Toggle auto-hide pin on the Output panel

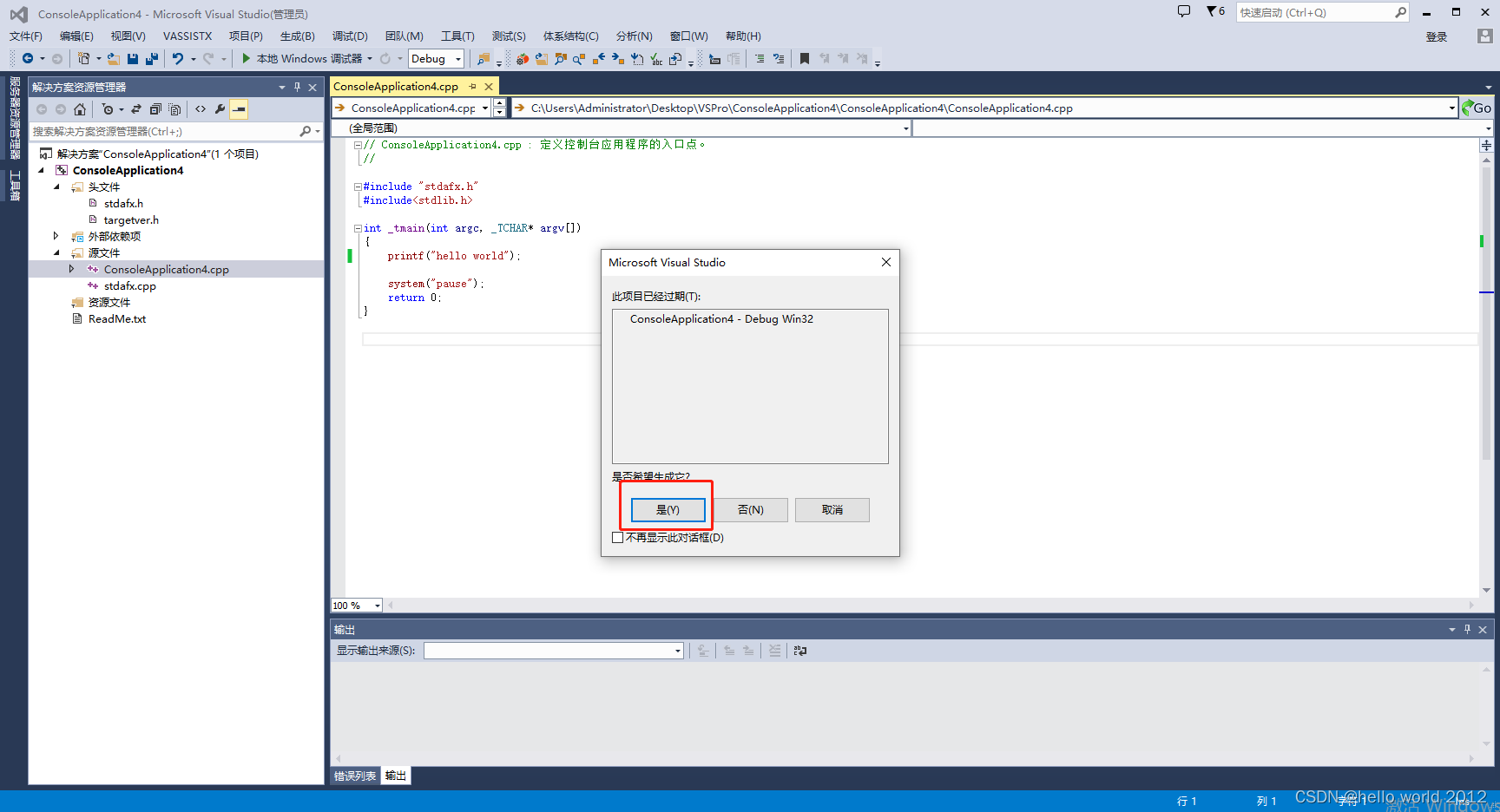coord(1467,630)
